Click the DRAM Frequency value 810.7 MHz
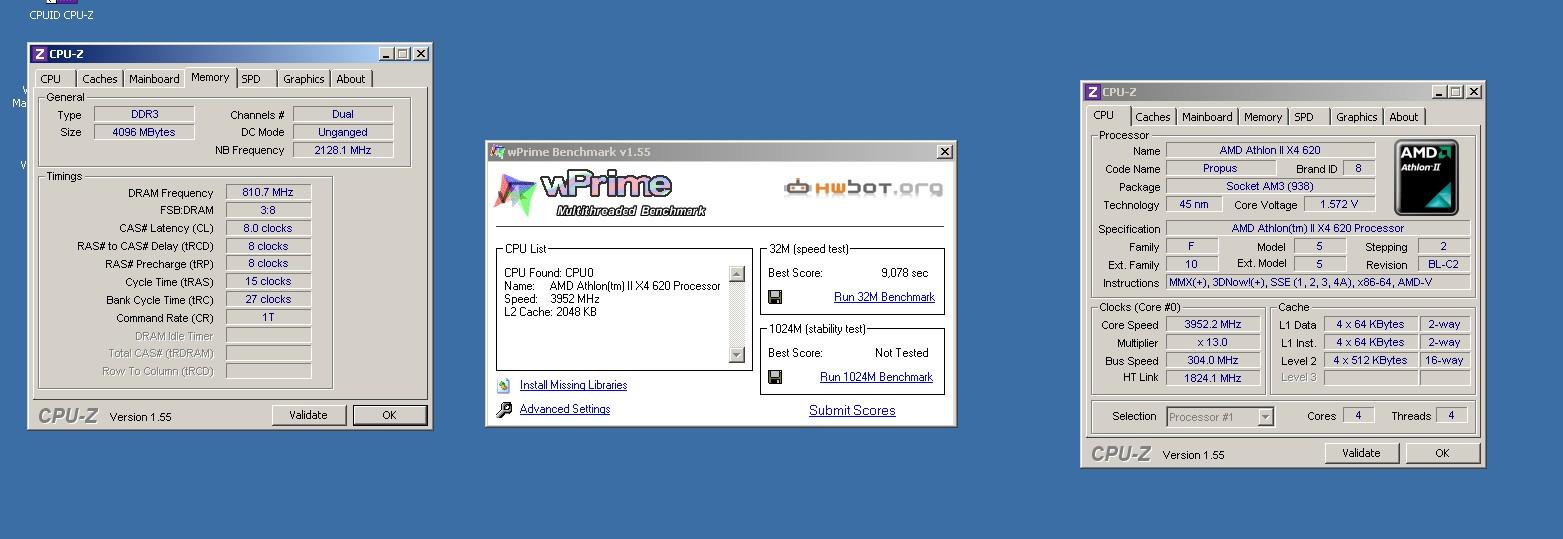Image resolution: width=1563 pixels, height=539 pixels. tap(268, 192)
